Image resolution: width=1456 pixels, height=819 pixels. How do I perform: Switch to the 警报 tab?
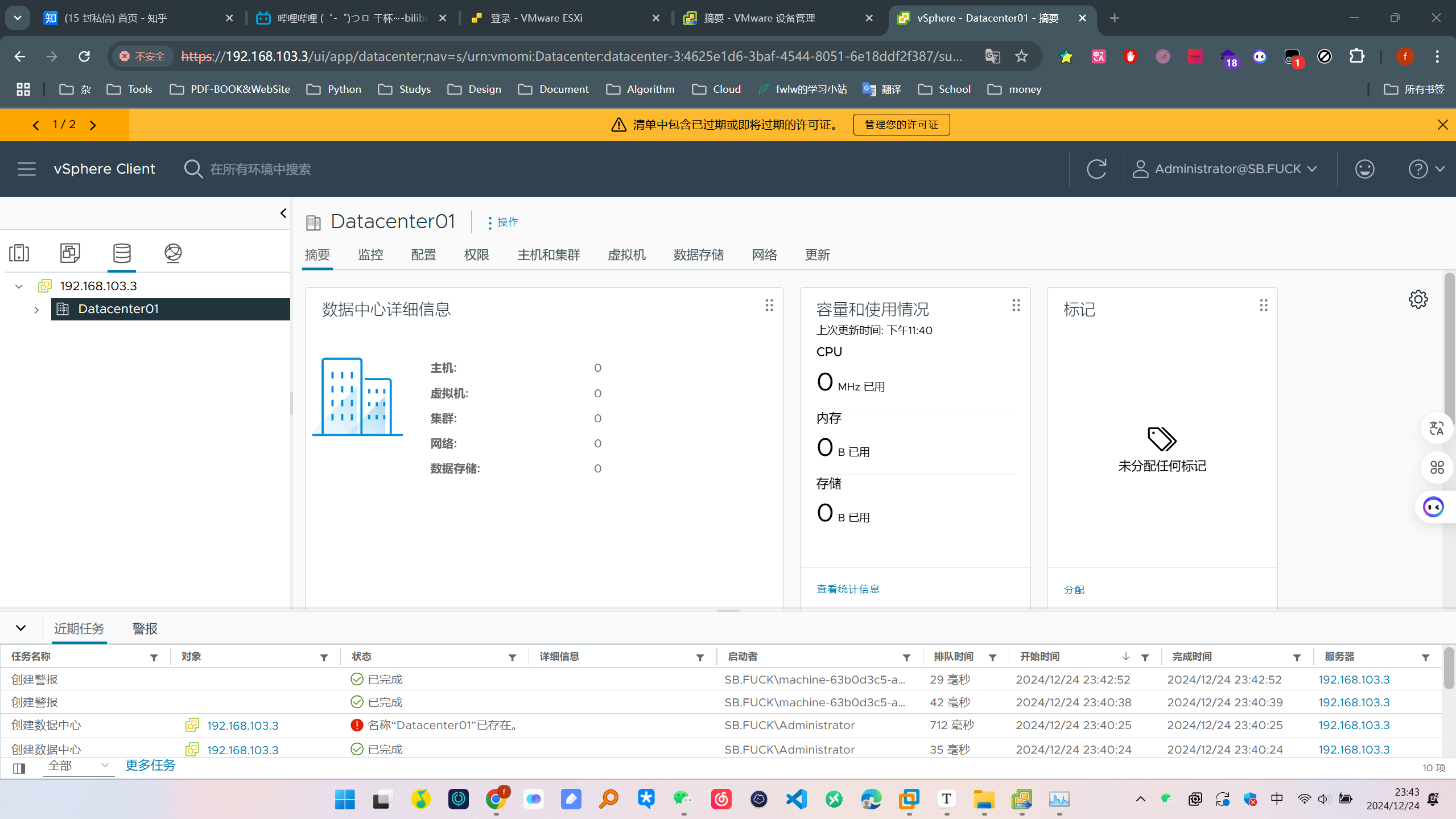point(145,629)
